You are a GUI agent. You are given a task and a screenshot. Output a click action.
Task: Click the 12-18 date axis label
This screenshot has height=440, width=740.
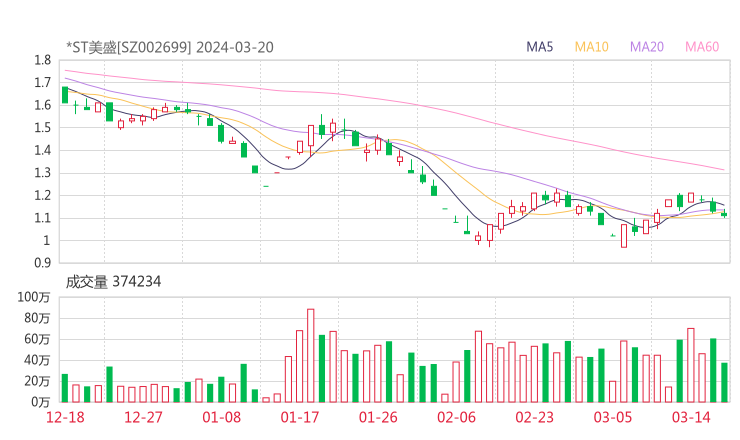coord(65,417)
